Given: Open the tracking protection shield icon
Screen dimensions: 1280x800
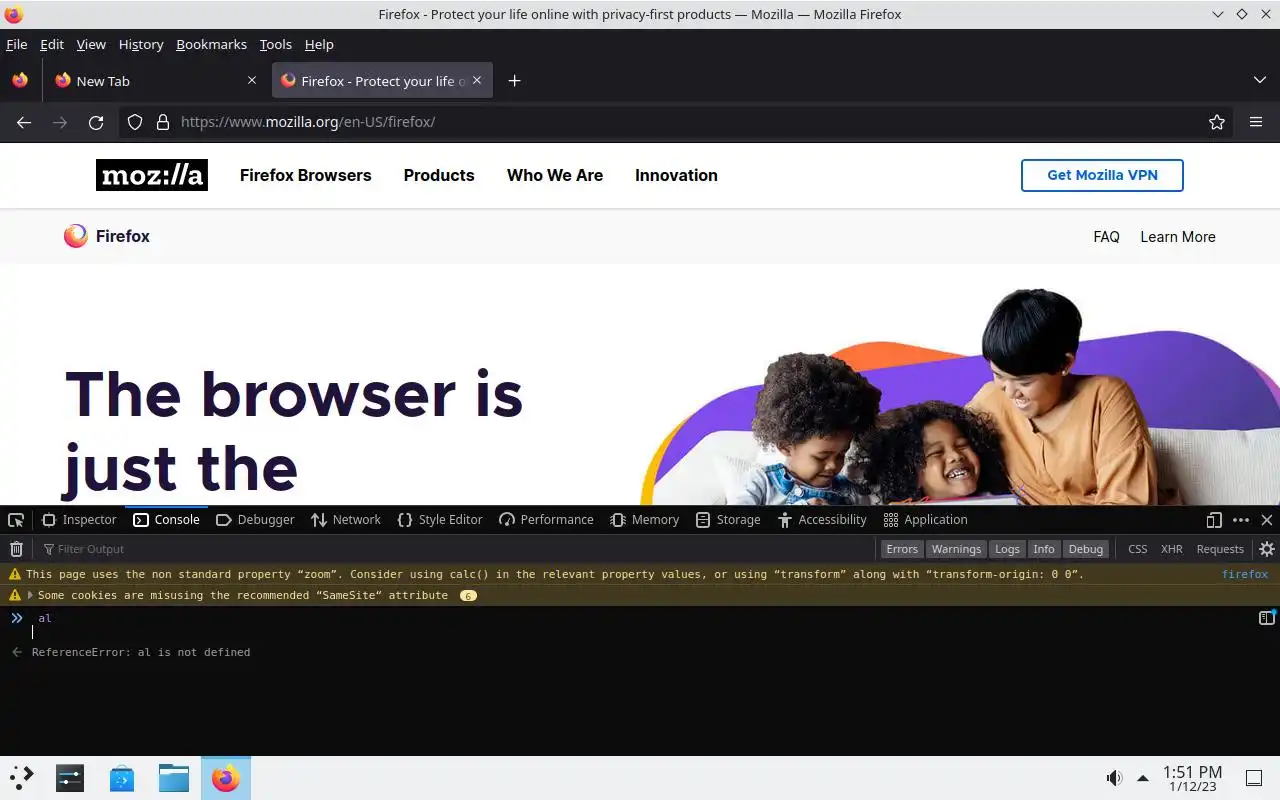Looking at the screenshot, I should pos(135,122).
